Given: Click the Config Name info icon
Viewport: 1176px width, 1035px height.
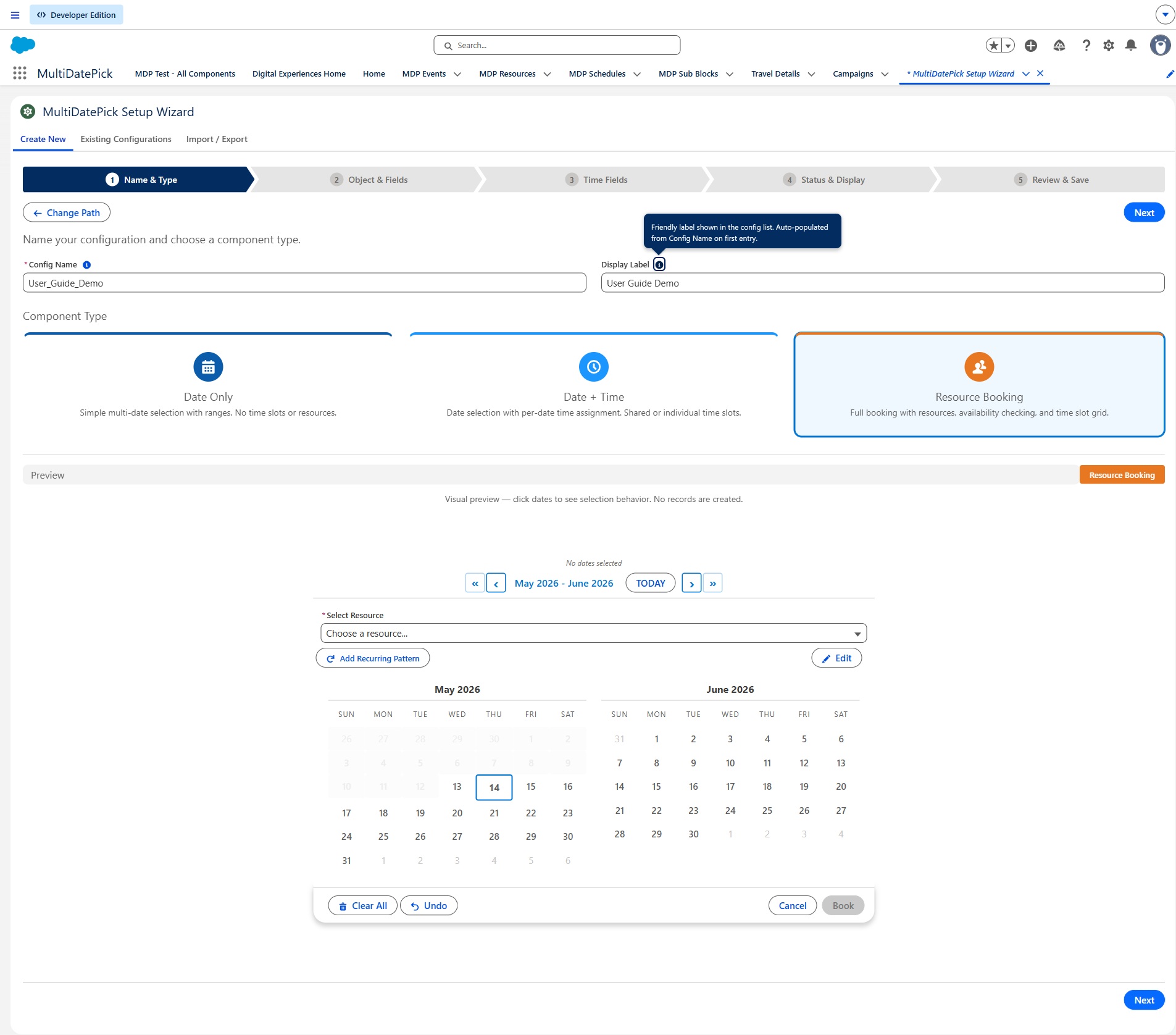Looking at the screenshot, I should 87,265.
